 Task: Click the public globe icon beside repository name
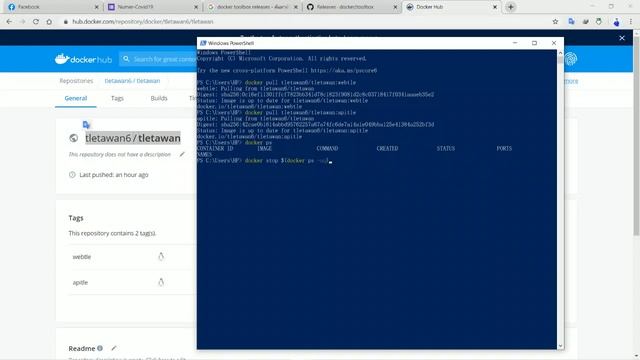click(73, 138)
